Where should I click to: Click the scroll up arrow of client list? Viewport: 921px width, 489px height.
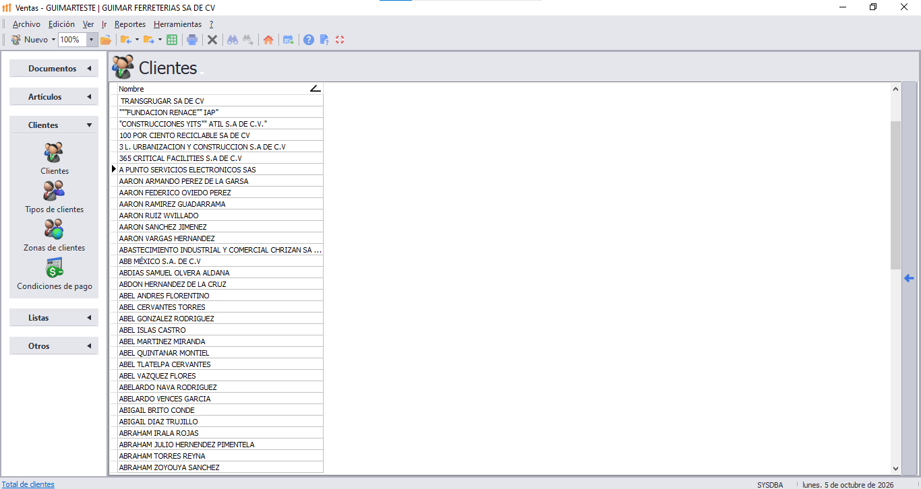[x=895, y=89]
